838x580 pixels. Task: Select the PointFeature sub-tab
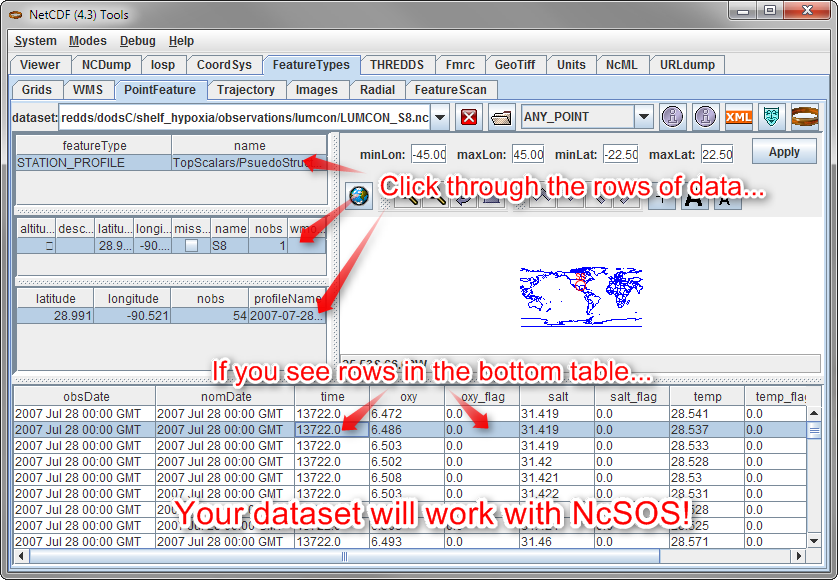160,90
